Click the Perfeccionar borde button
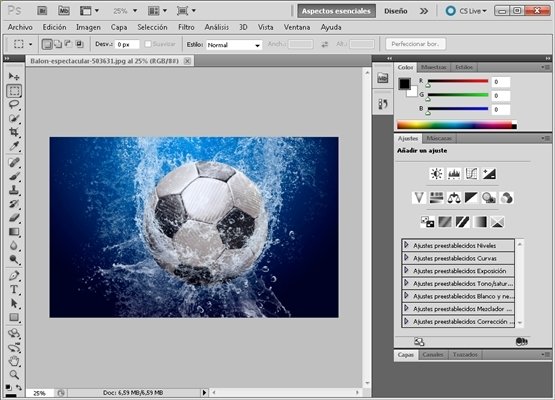This screenshot has height=400, width=555. coord(415,44)
